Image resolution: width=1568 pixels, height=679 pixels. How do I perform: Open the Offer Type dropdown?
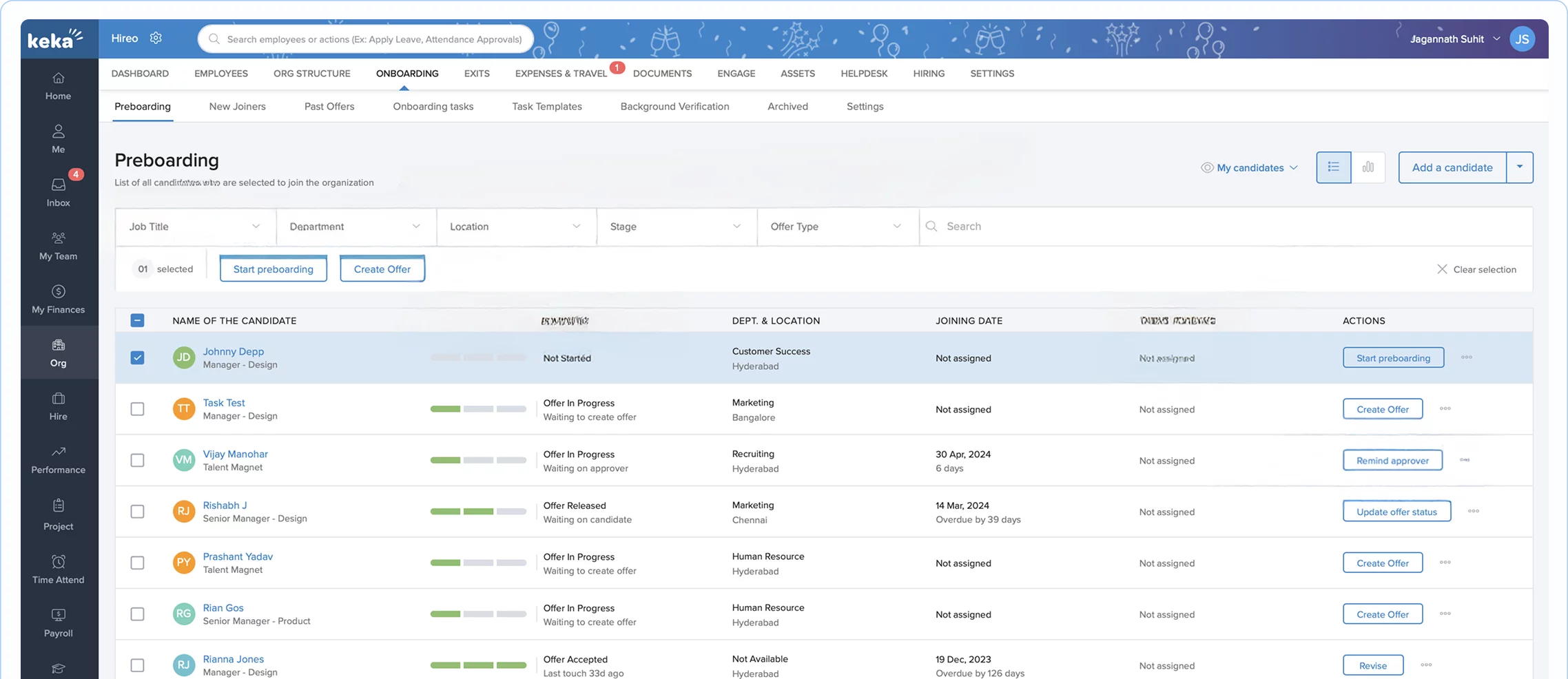(x=838, y=227)
